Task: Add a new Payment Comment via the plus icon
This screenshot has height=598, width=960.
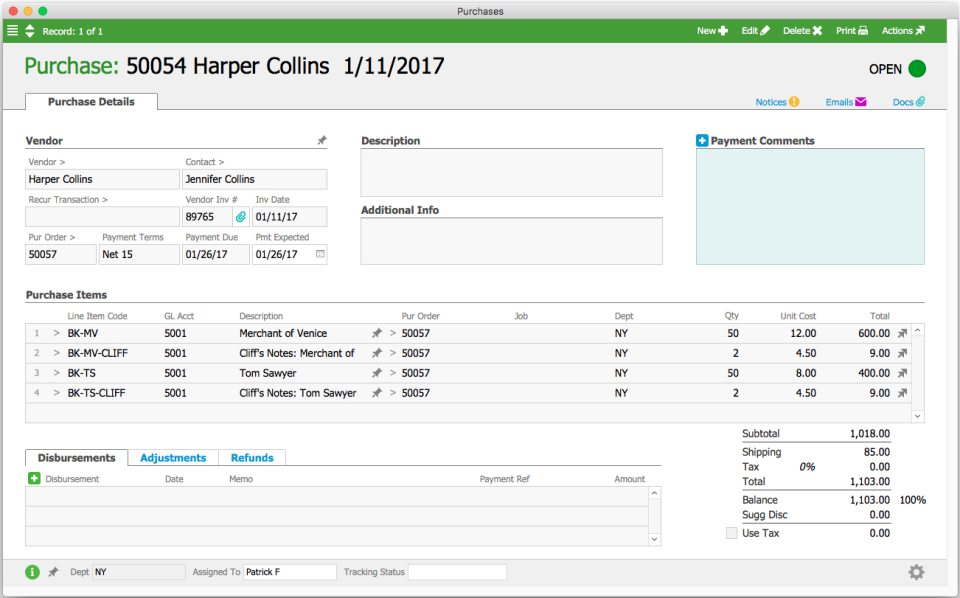Action: point(701,139)
